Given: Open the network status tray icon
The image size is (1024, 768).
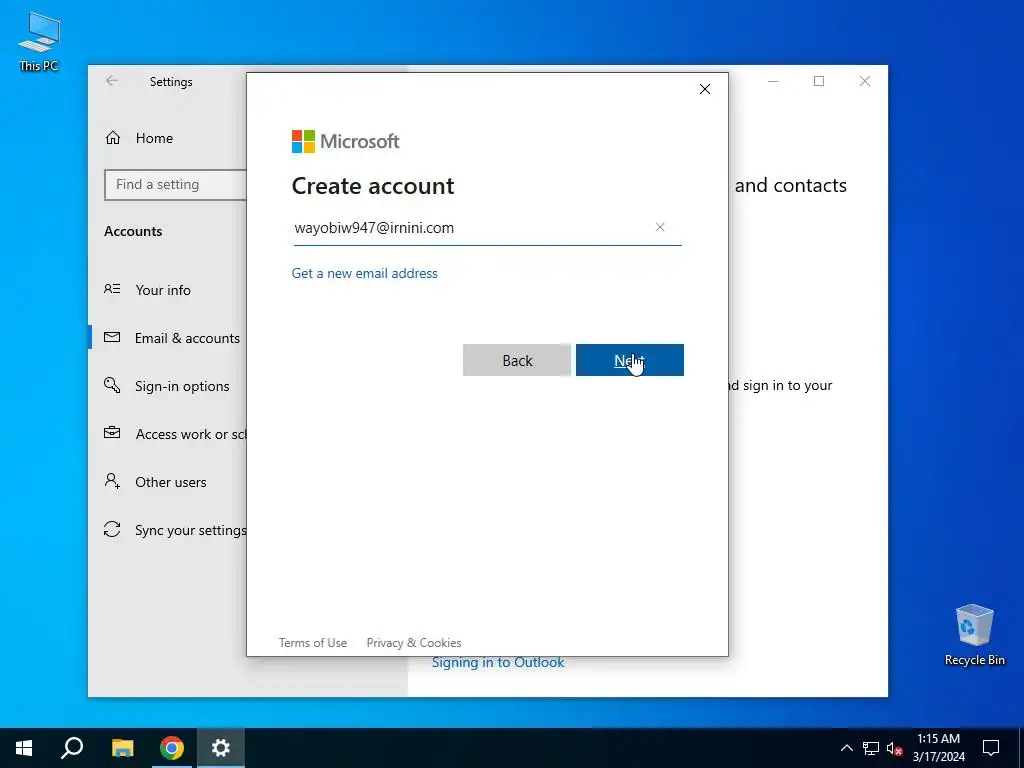Looking at the screenshot, I should point(871,748).
